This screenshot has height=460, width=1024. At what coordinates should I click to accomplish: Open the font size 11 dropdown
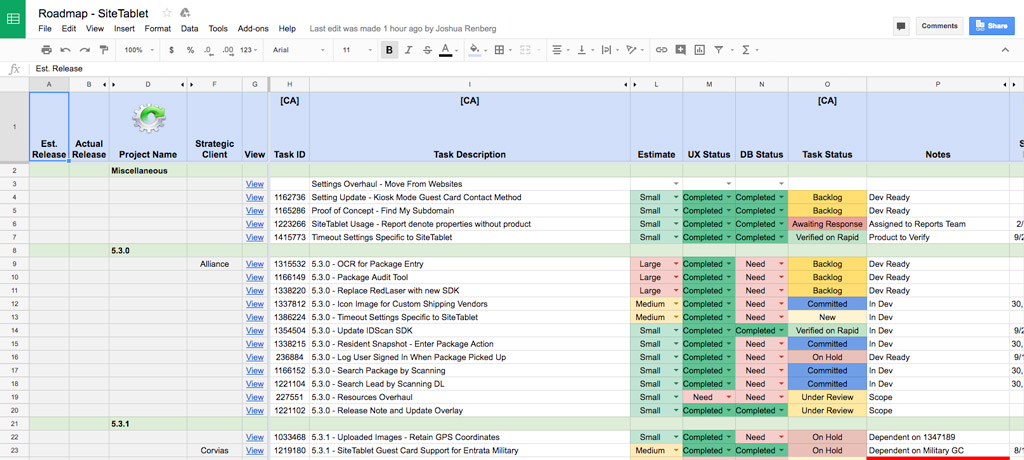point(358,50)
